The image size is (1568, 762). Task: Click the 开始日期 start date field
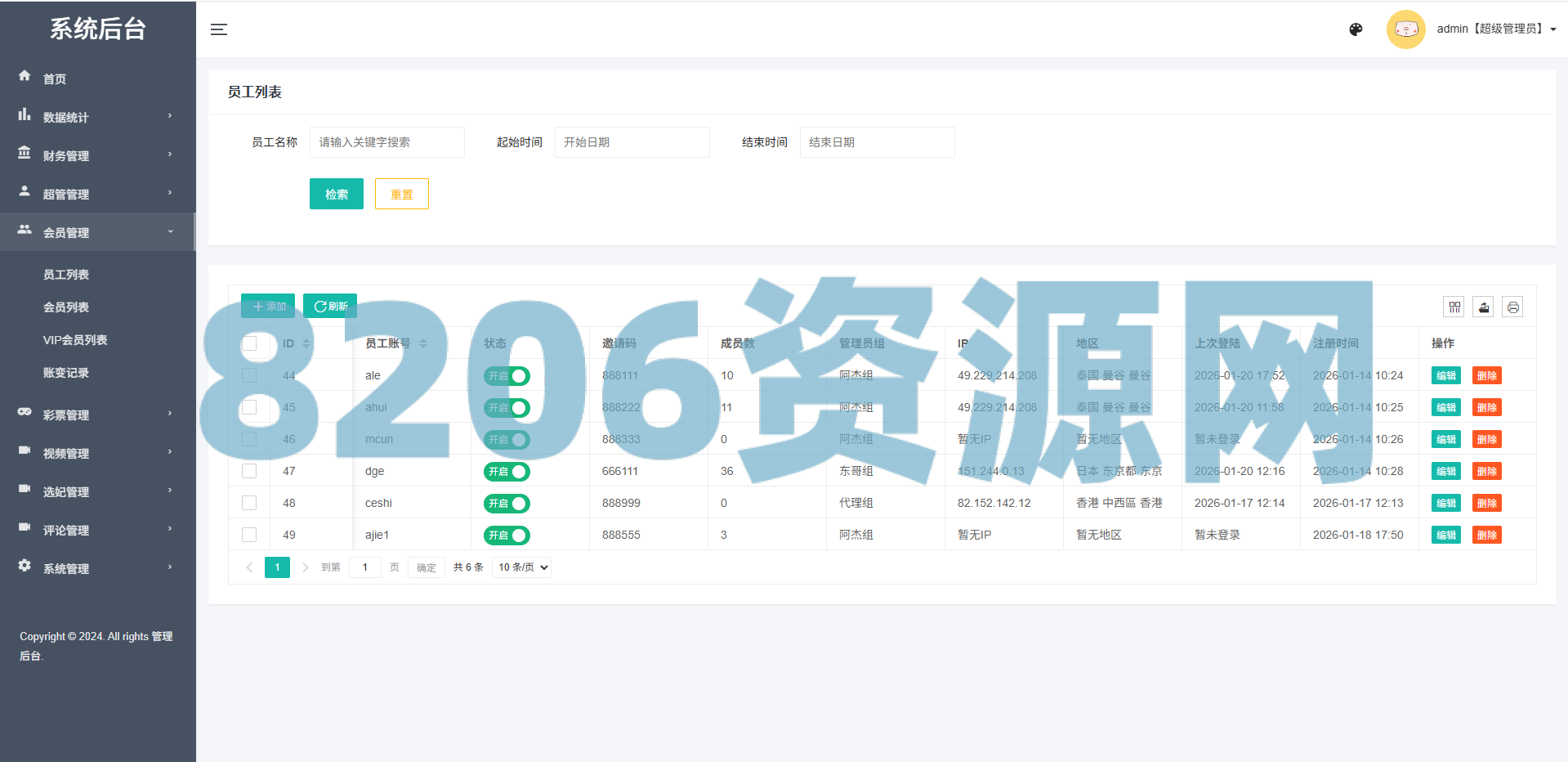point(632,142)
